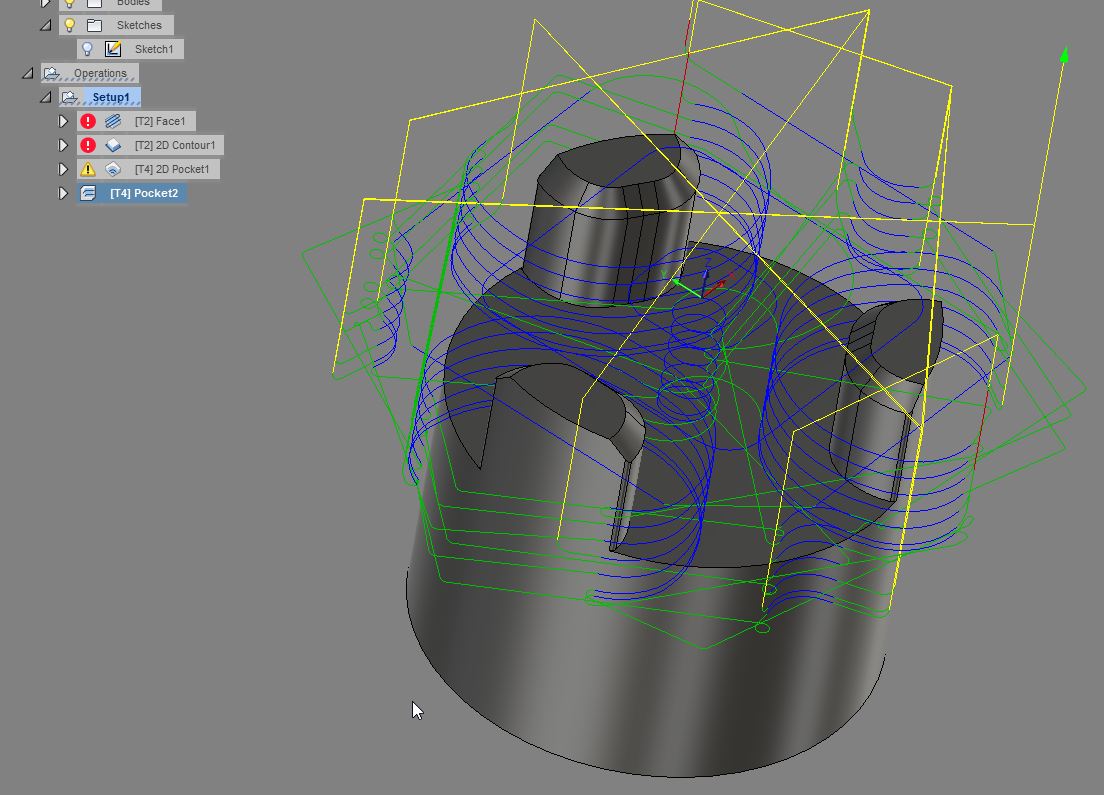Toggle Sketch1 visibility light bulb
This screenshot has height=795, width=1104.
click(x=88, y=49)
